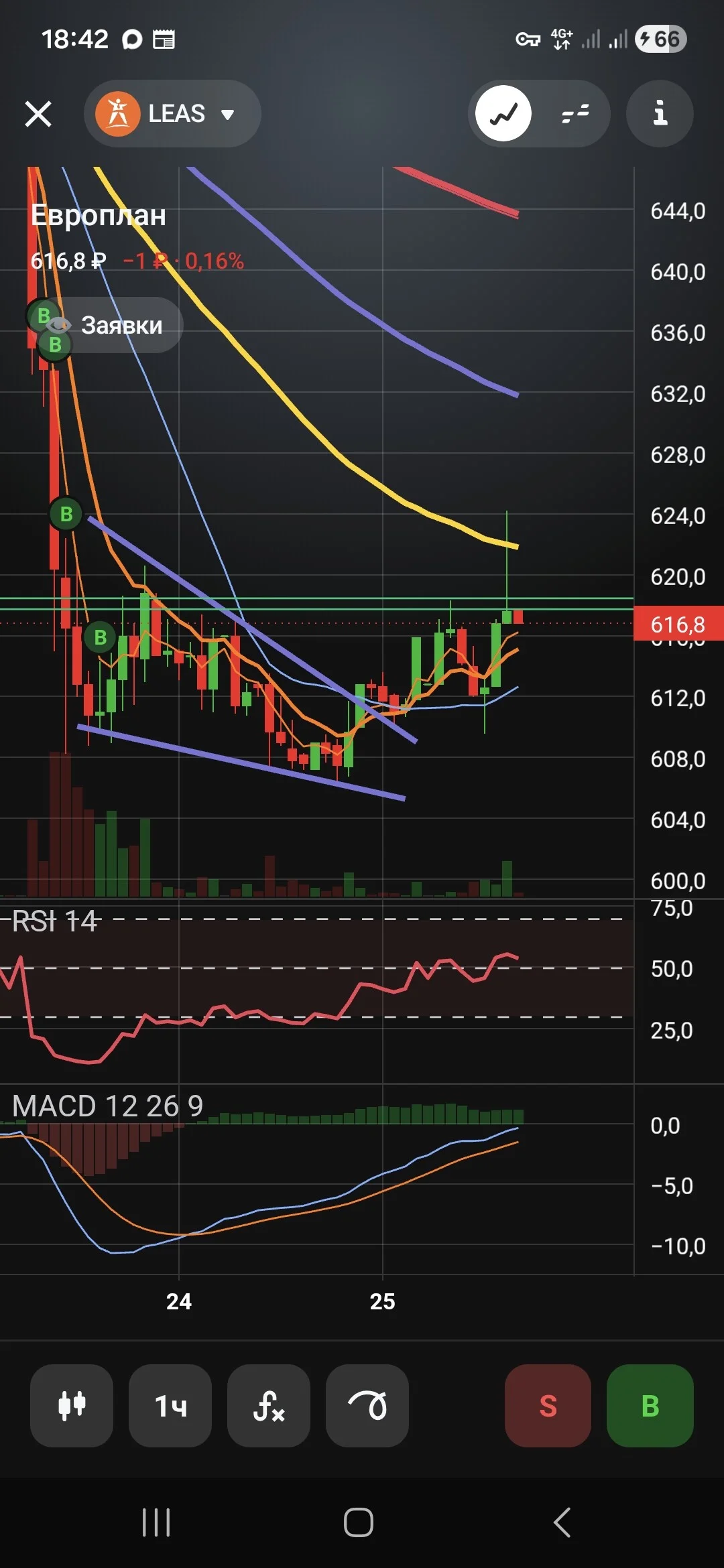
Task: Switch to the line chart view toggle
Action: coord(503,114)
